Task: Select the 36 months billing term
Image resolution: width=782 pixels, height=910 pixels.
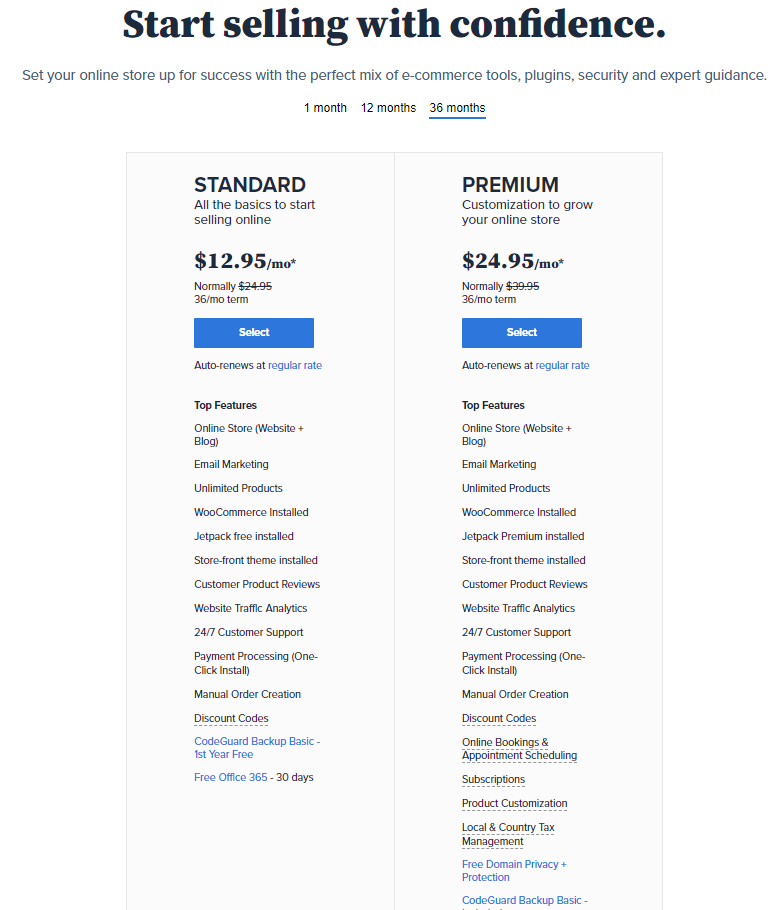Action: point(457,107)
